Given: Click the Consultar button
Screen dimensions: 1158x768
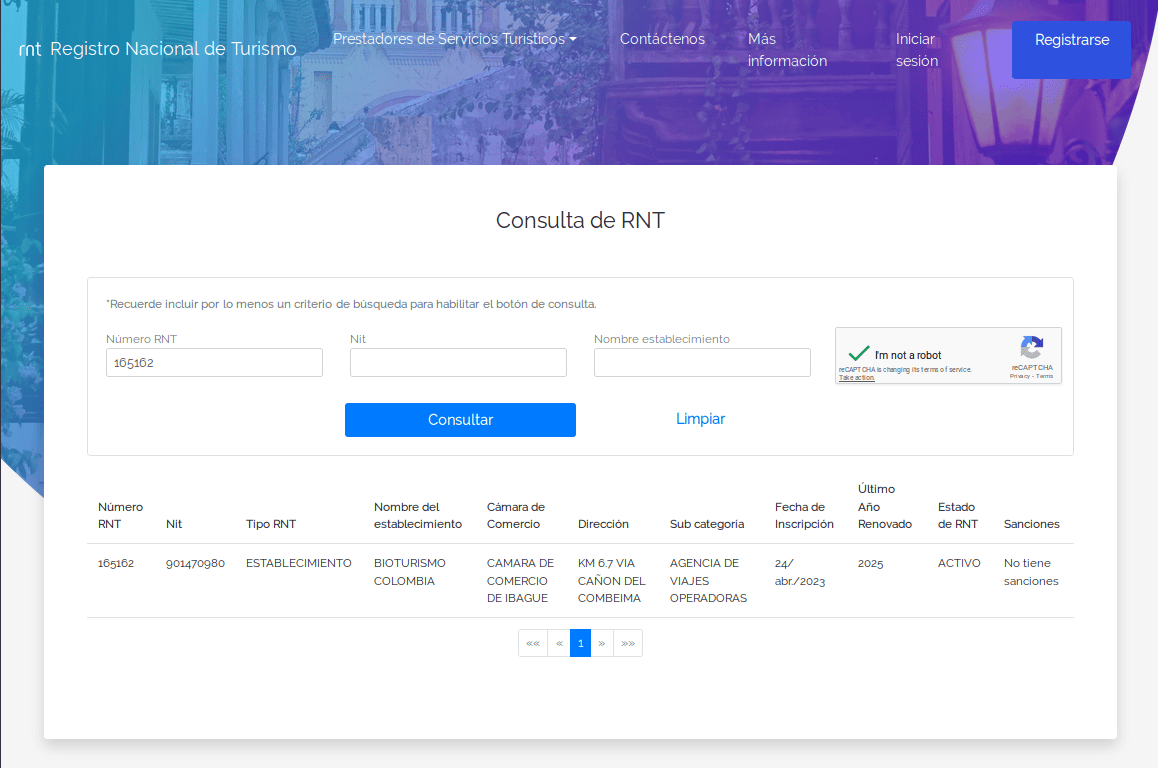Looking at the screenshot, I should click(460, 420).
